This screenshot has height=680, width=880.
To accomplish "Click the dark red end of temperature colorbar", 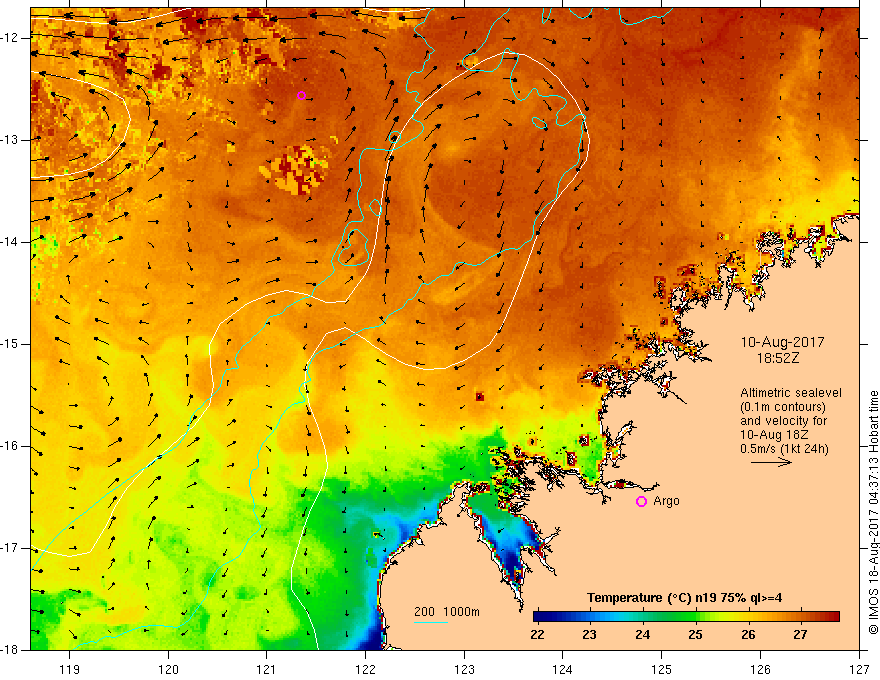I will tap(834, 617).
